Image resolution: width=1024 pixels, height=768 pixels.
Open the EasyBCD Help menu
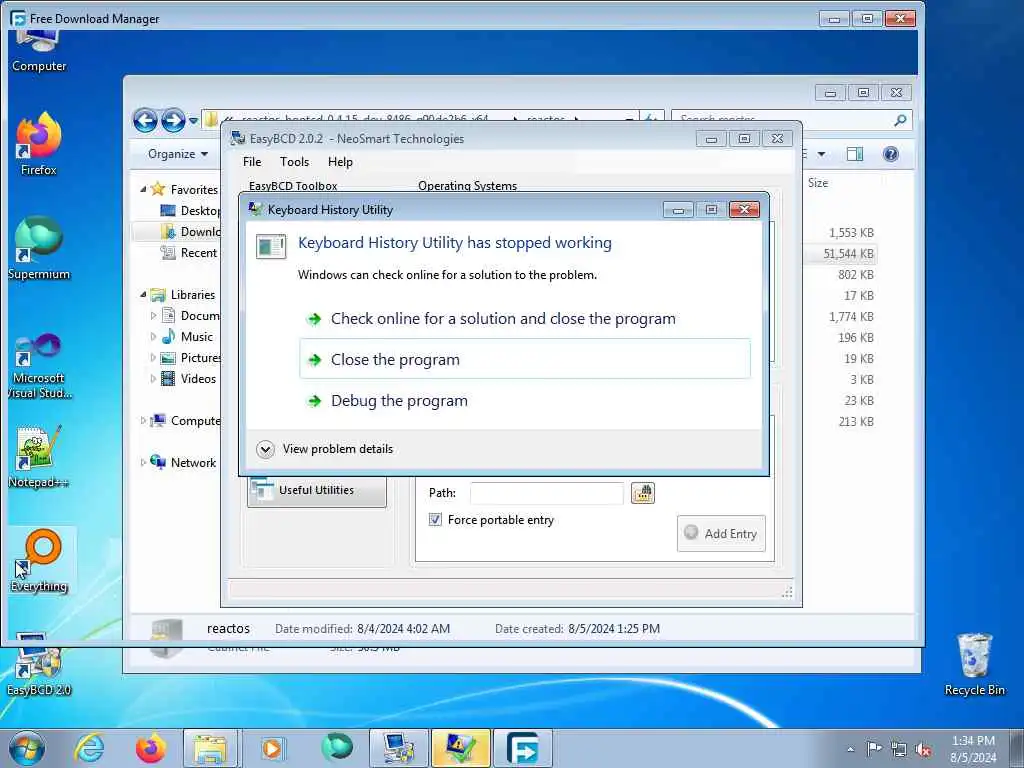point(340,162)
